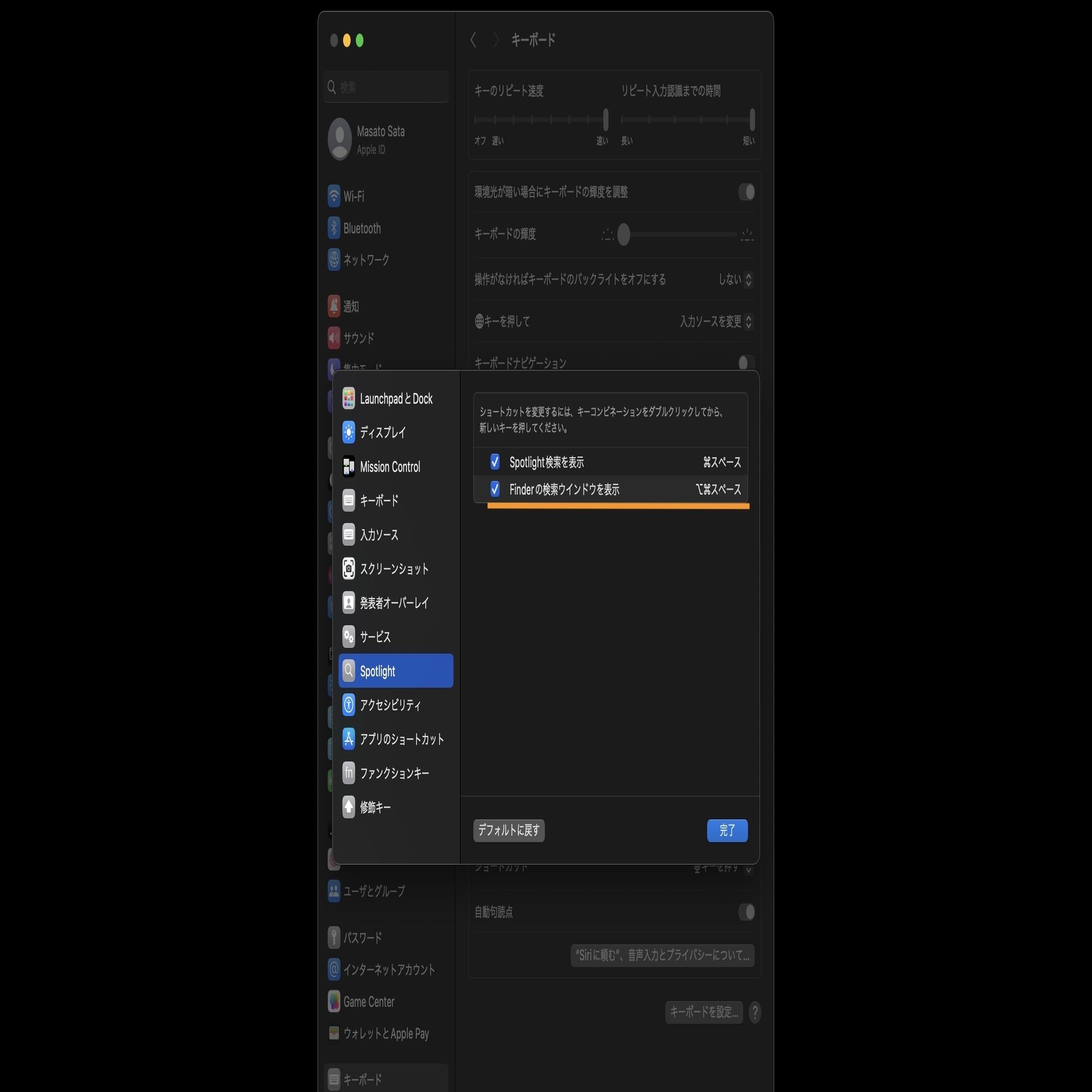Adjust the キーボードの輝度 slider
The height and width of the screenshot is (1092, 1092).
click(624, 235)
